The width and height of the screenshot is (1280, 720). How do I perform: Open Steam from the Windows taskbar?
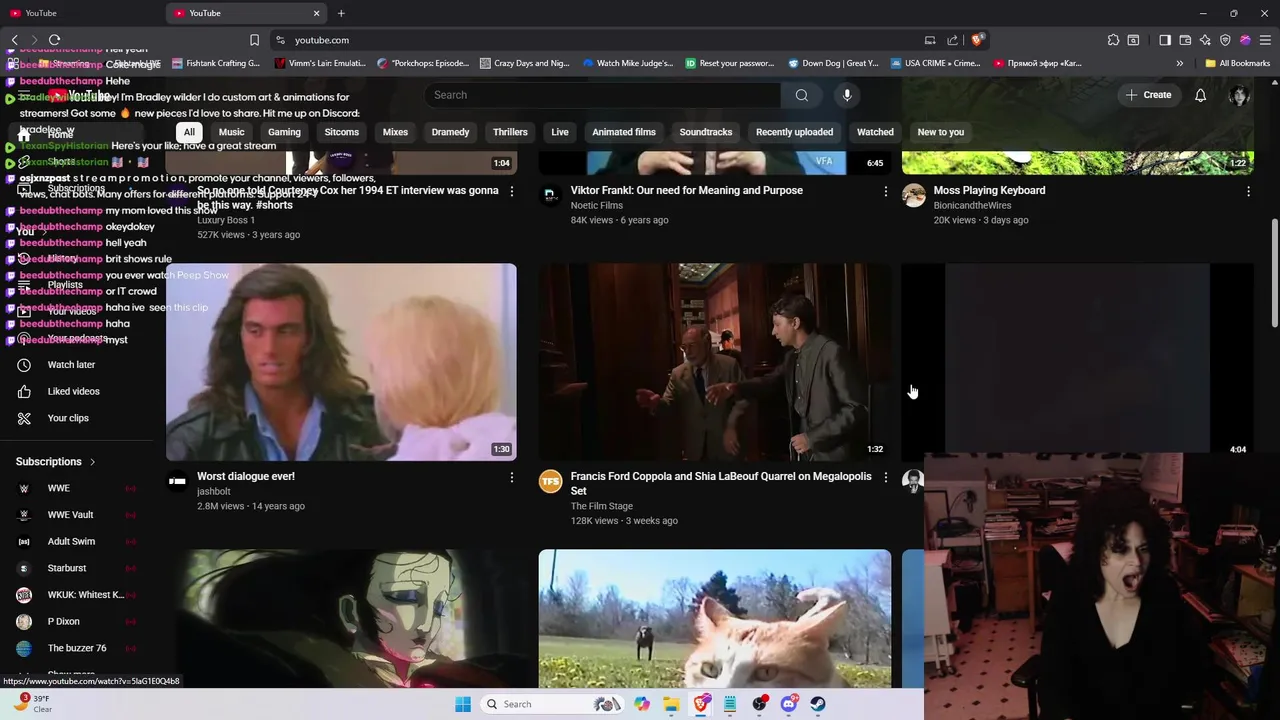[x=818, y=704]
